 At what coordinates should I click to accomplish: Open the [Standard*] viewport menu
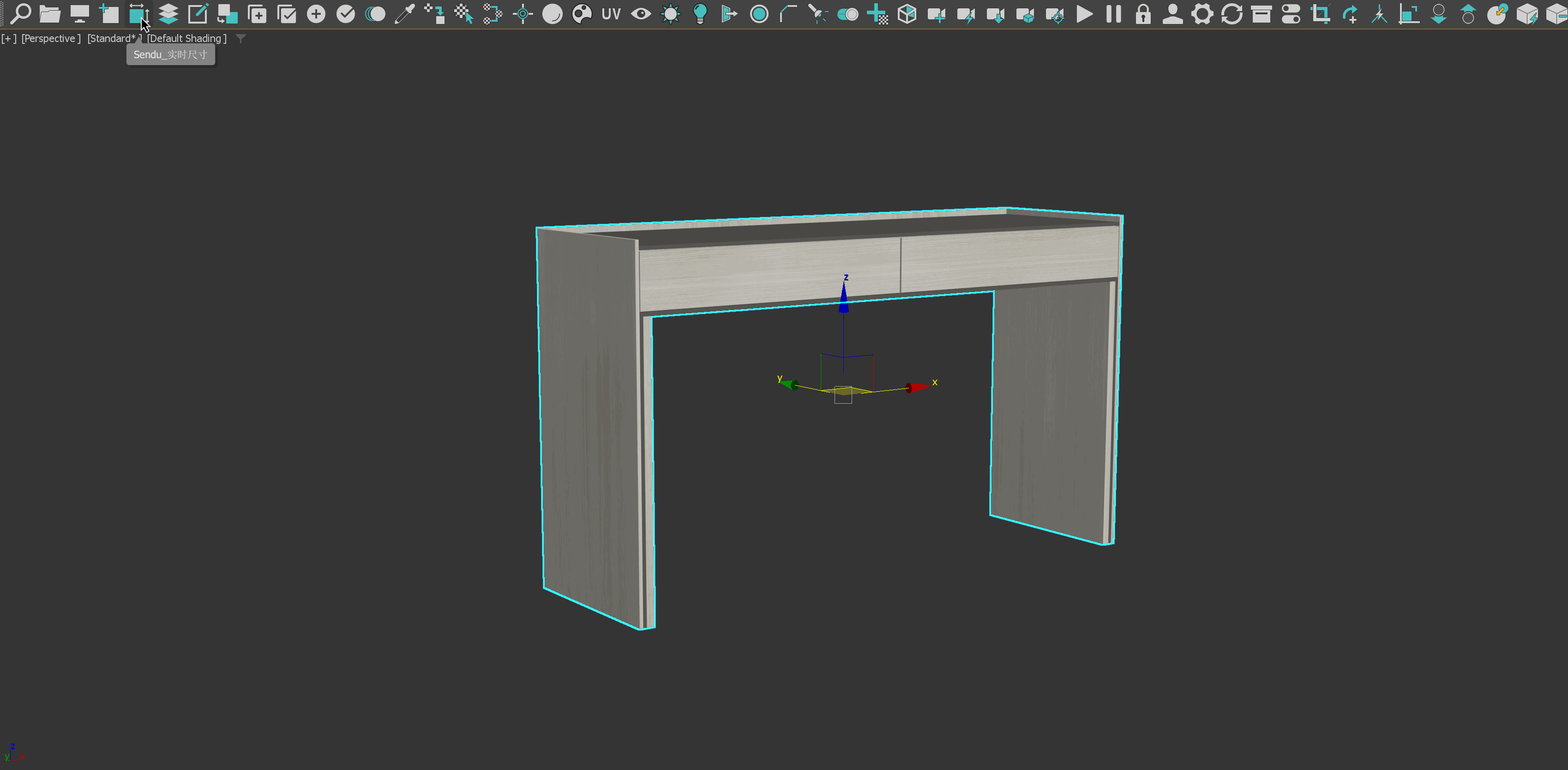114,38
